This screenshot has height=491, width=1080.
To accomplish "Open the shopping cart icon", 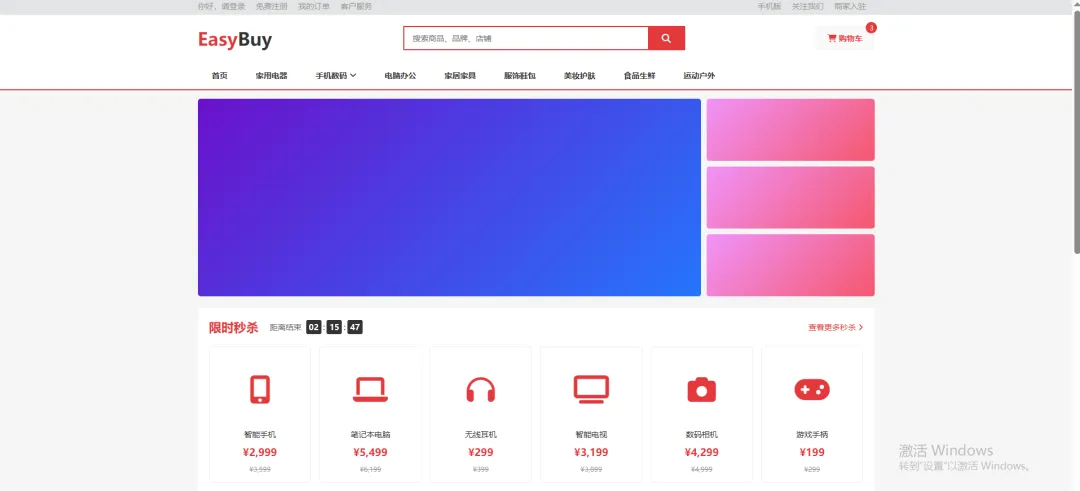I will (831, 39).
